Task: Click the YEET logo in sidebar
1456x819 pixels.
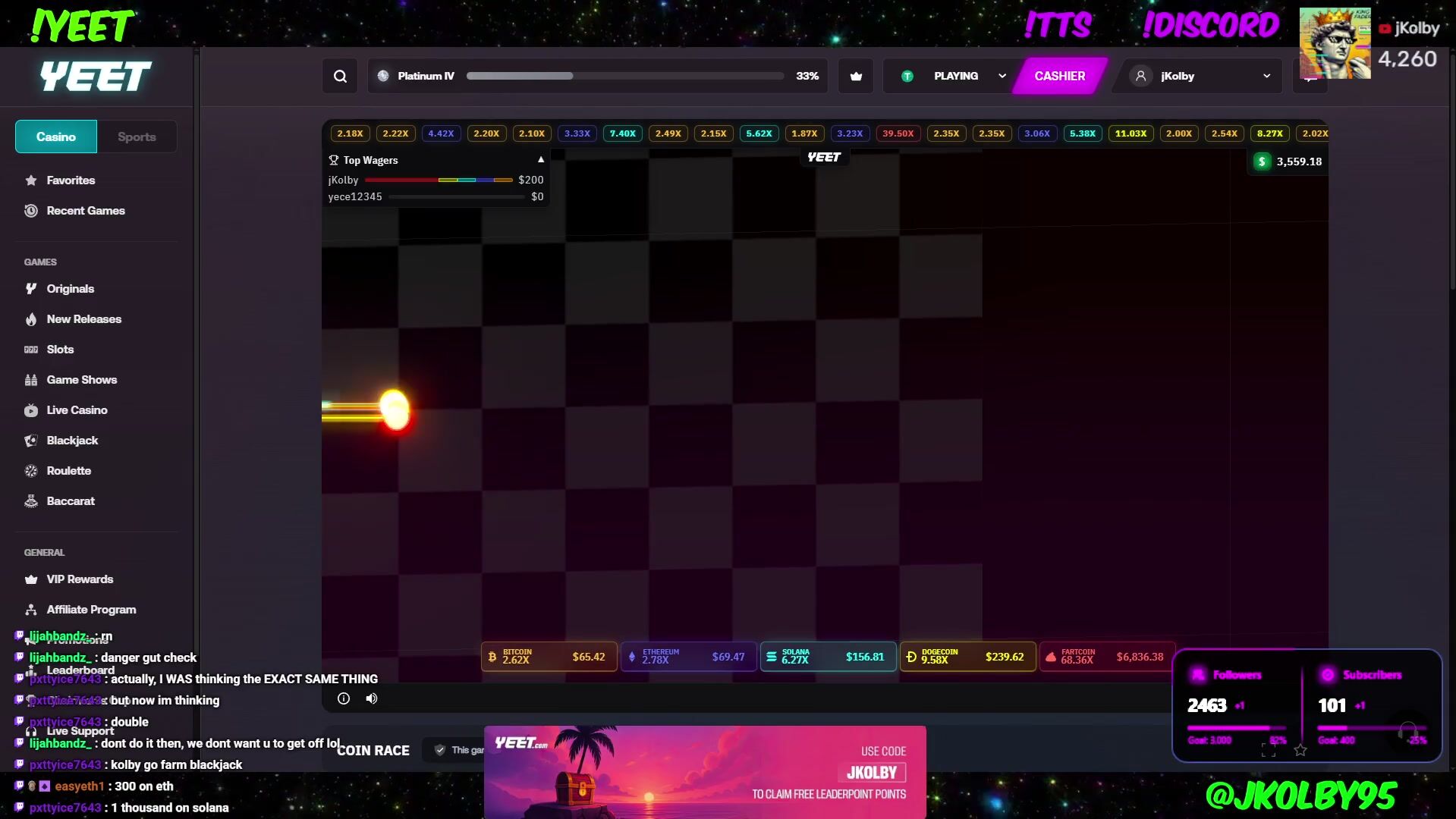Action: point(96,76)
